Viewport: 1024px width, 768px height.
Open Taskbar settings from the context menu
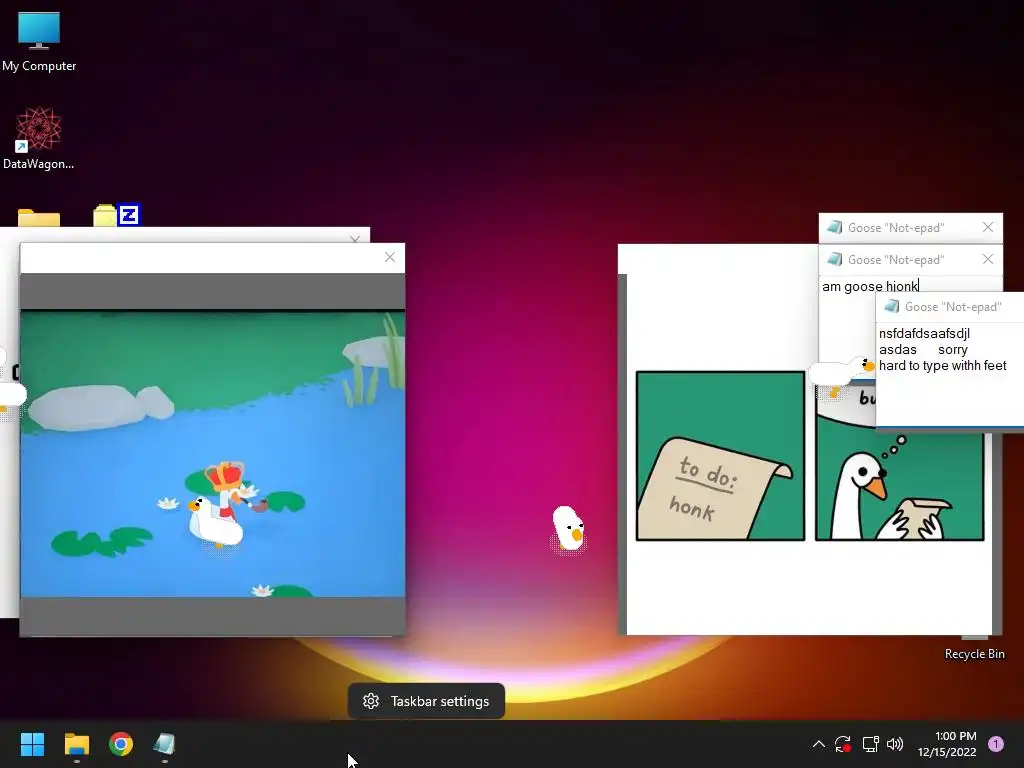pos(426,701)
